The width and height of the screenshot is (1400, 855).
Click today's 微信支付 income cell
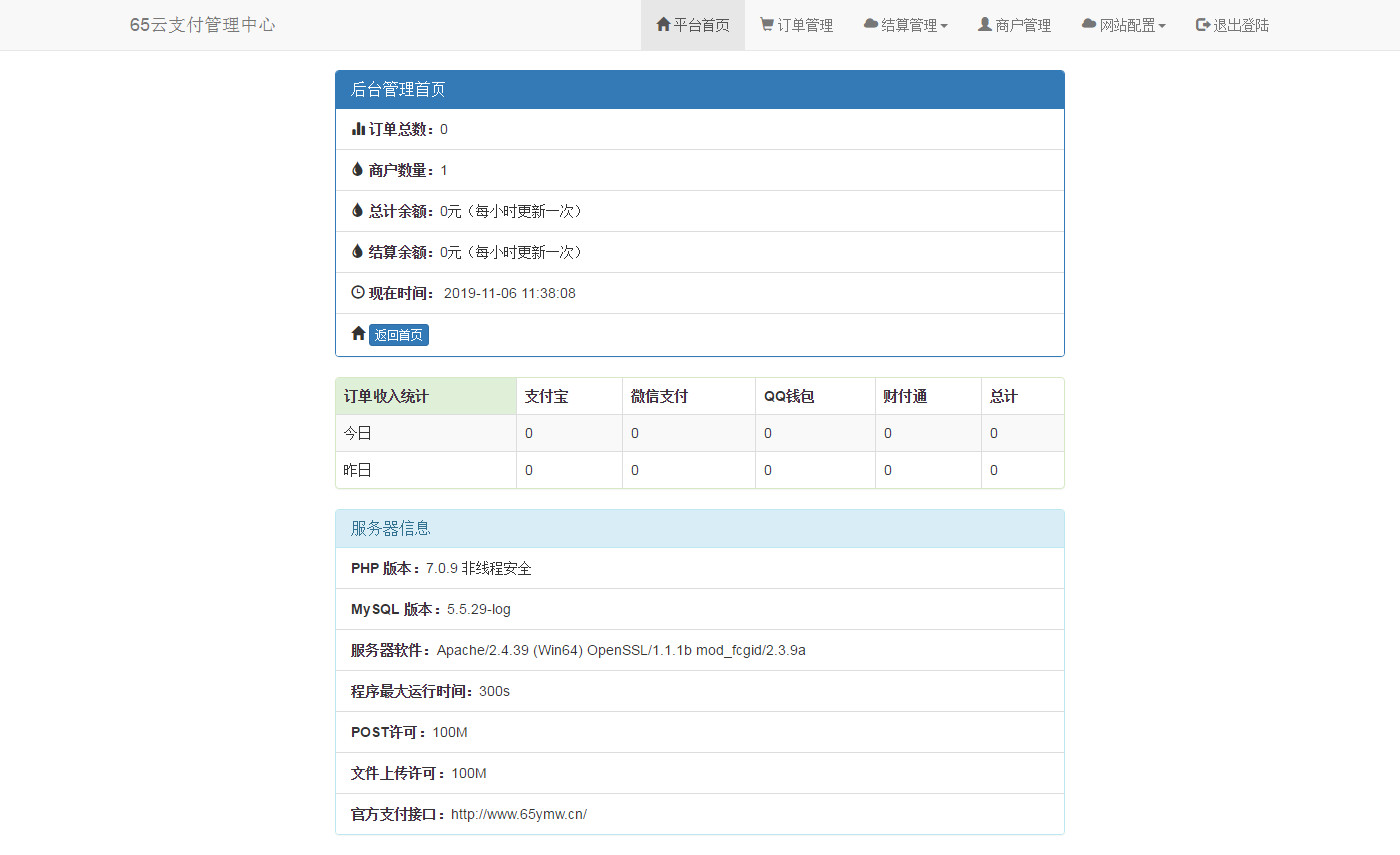click(688, 433)
